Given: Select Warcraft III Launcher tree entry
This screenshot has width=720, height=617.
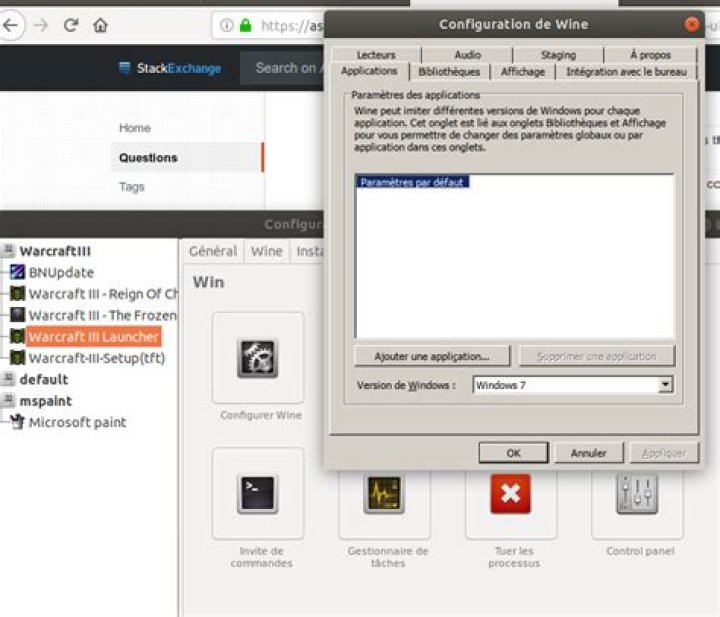Looking at the screenshot, I should coord(93,337).
